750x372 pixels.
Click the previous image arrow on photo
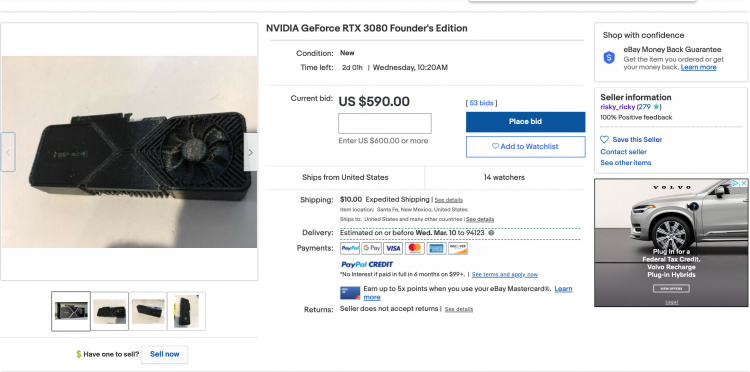tap(8, 152)
